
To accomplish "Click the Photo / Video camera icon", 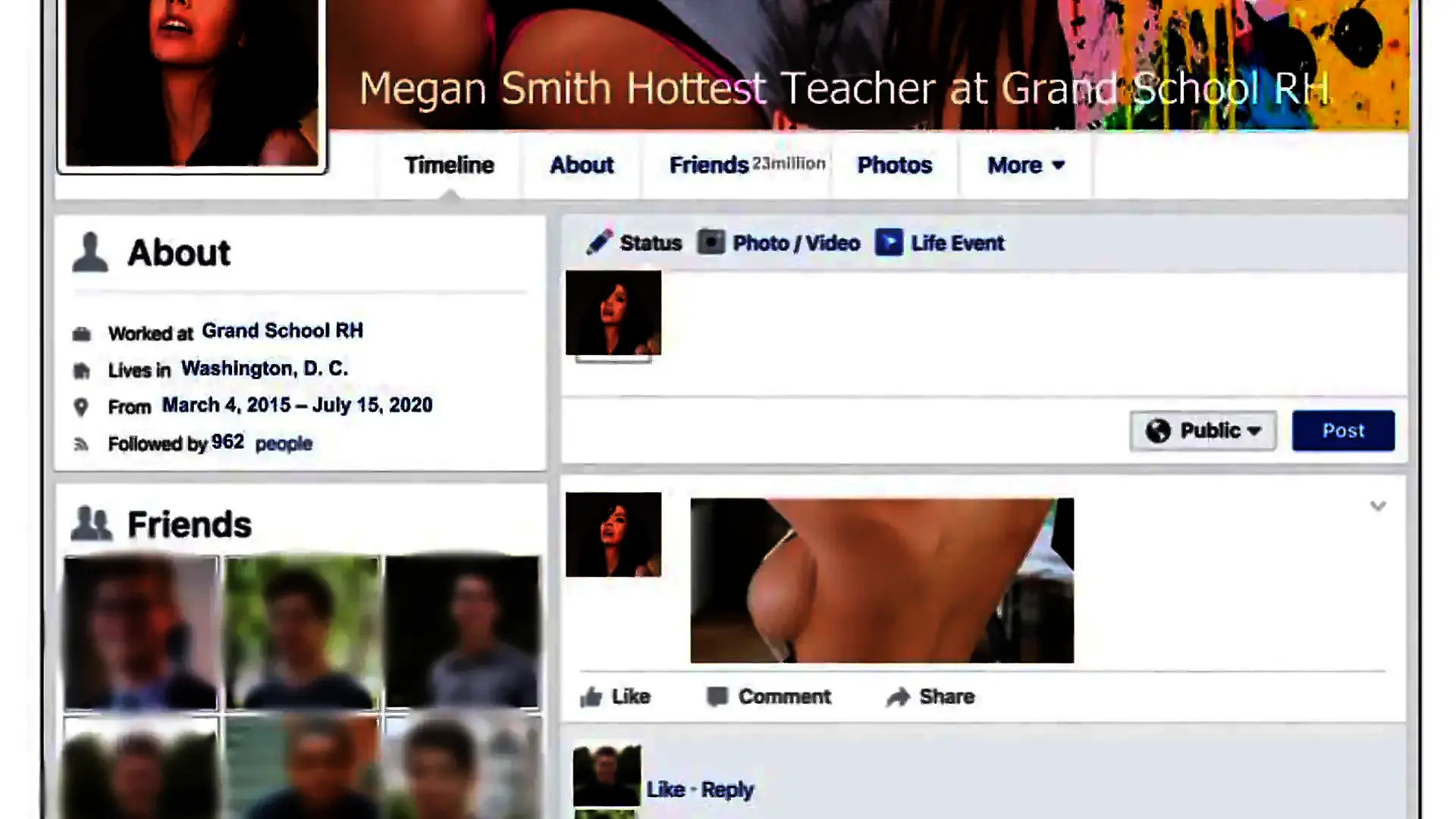I will point(711,242).
